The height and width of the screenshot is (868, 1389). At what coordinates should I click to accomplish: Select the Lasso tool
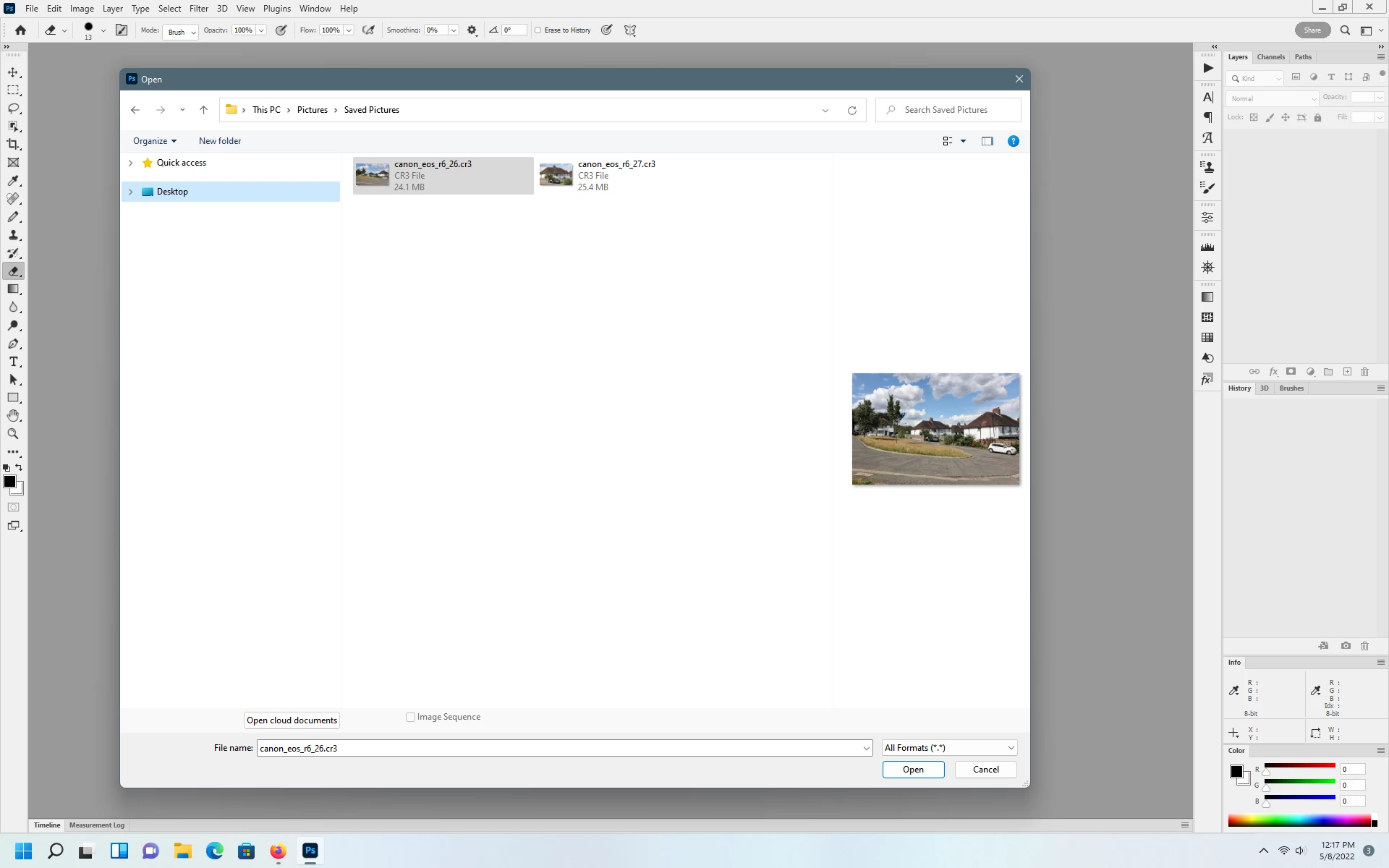point(13,109)
